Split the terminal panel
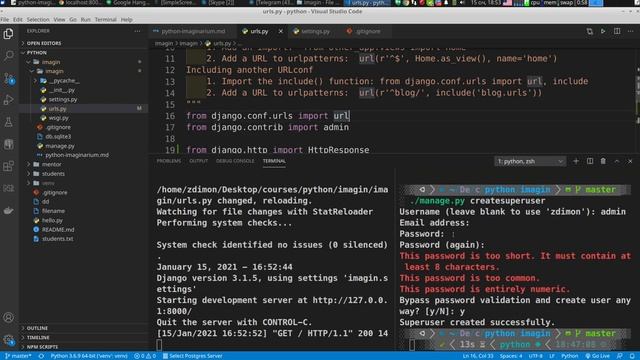Viewport: 640px width, 360px height. click(590, 161)
